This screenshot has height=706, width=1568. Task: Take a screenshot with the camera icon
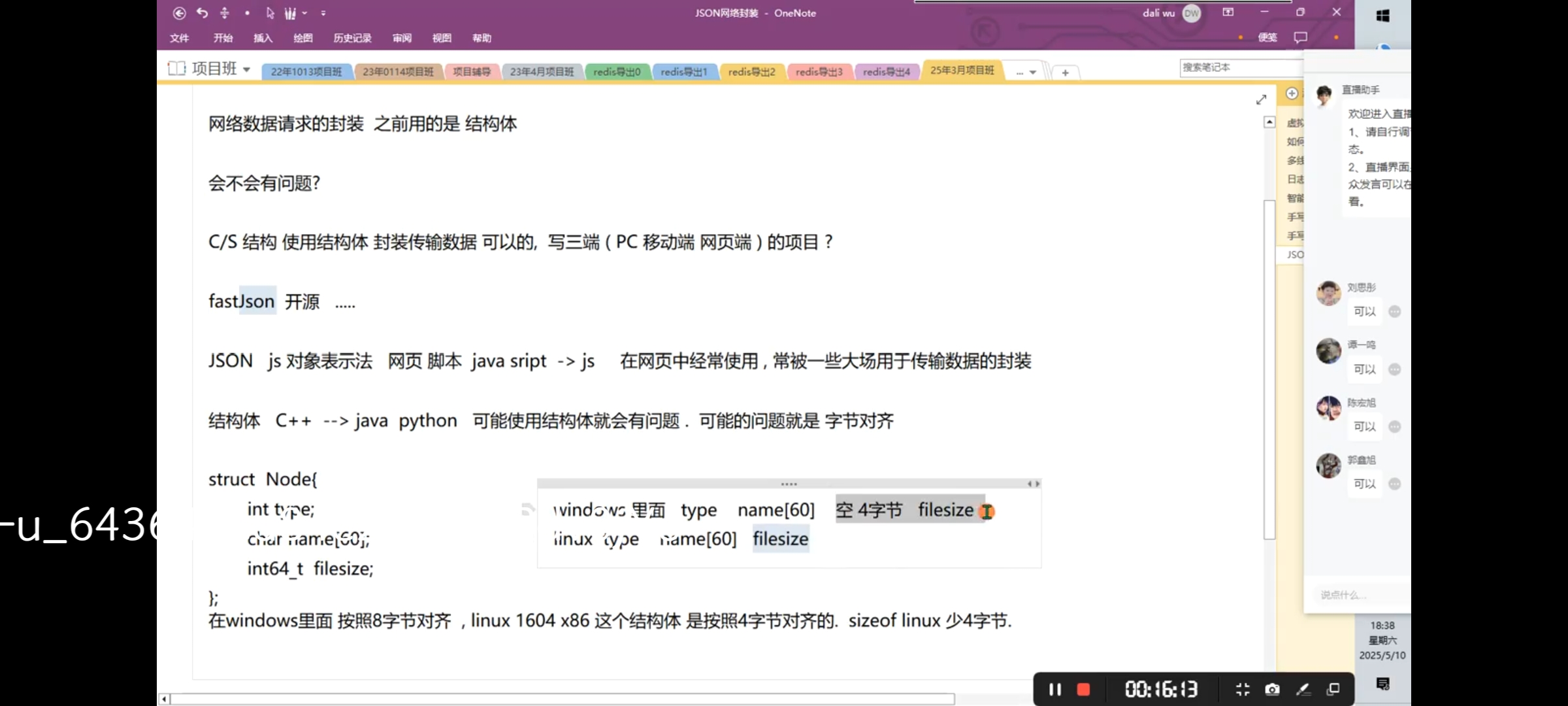click(x=1271, y=689)
